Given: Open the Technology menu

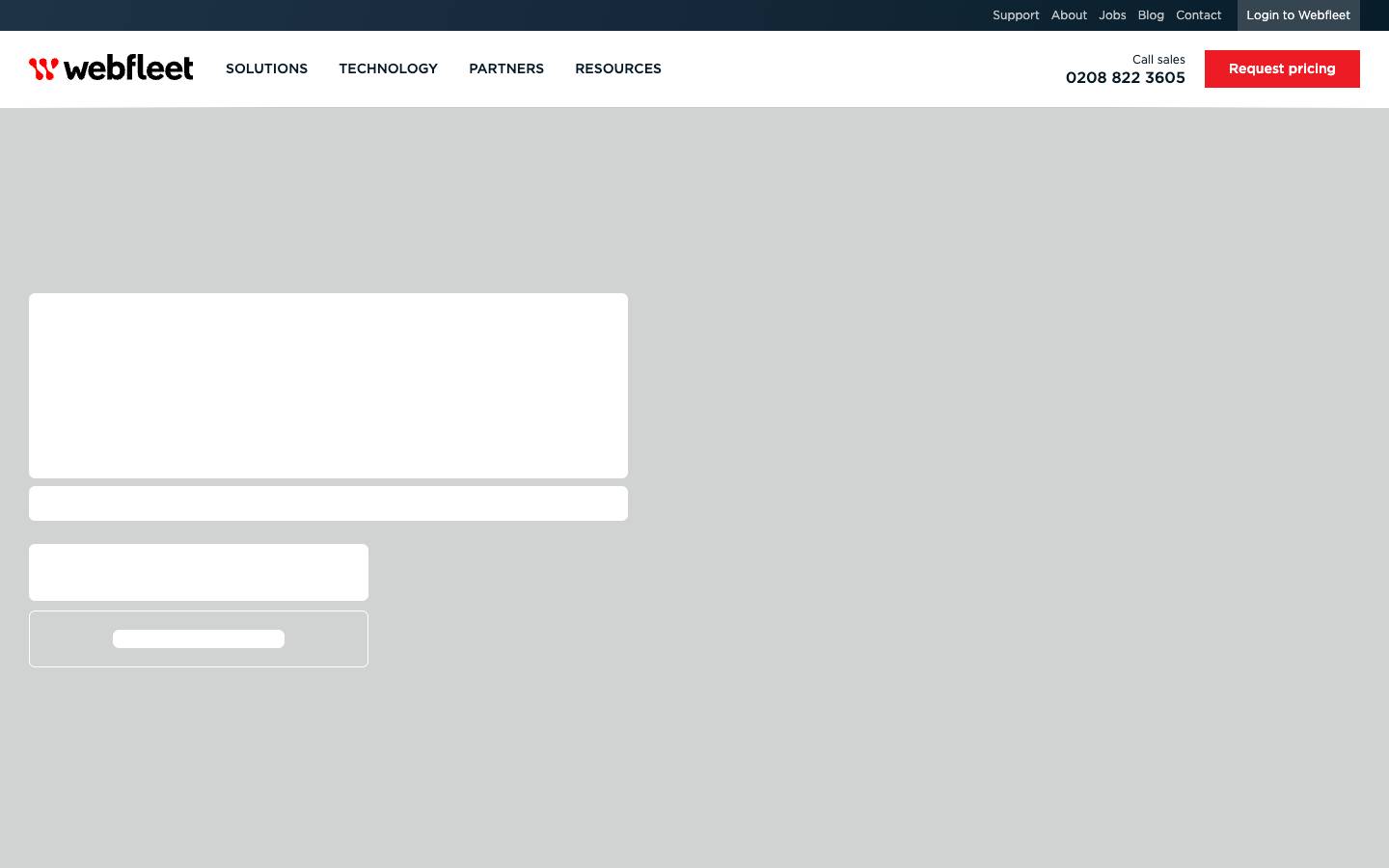Looking at the screenshot, I should [388, 68].
